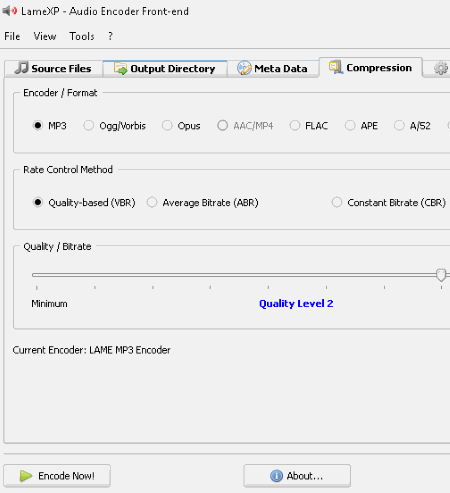This screenshot has height=493, width=450.
Task: Choose the A/52 encoder option
Action: (x=399, y=126)
